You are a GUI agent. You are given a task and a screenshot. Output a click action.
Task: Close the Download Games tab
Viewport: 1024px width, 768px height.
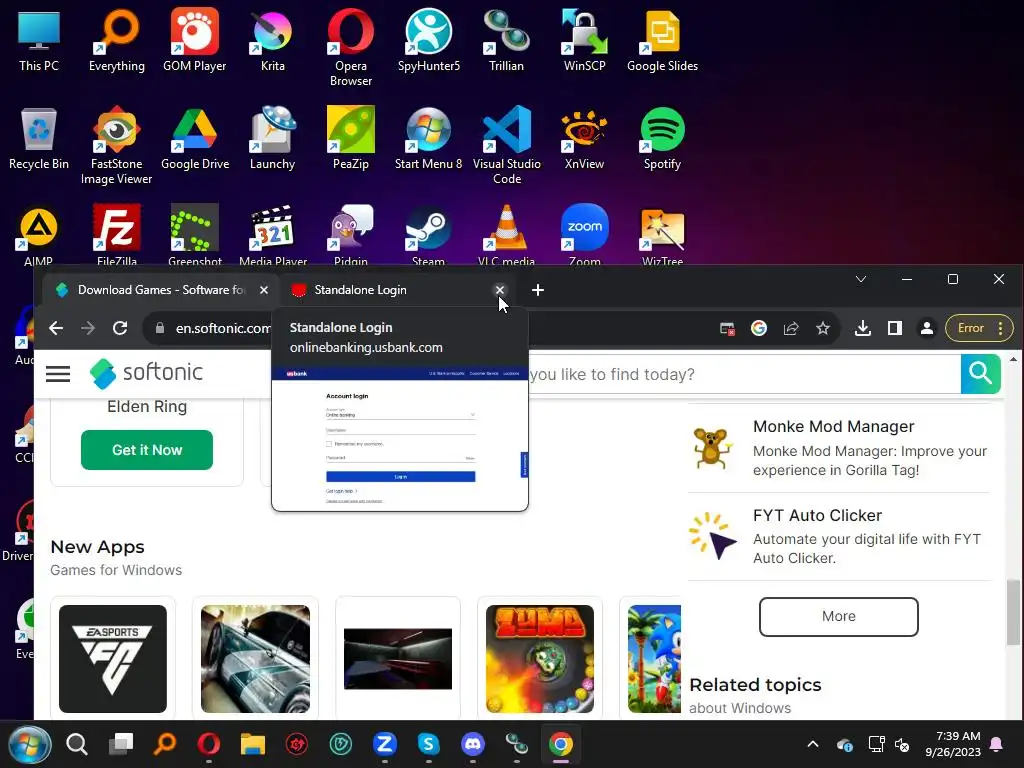(x=264, y=290)
